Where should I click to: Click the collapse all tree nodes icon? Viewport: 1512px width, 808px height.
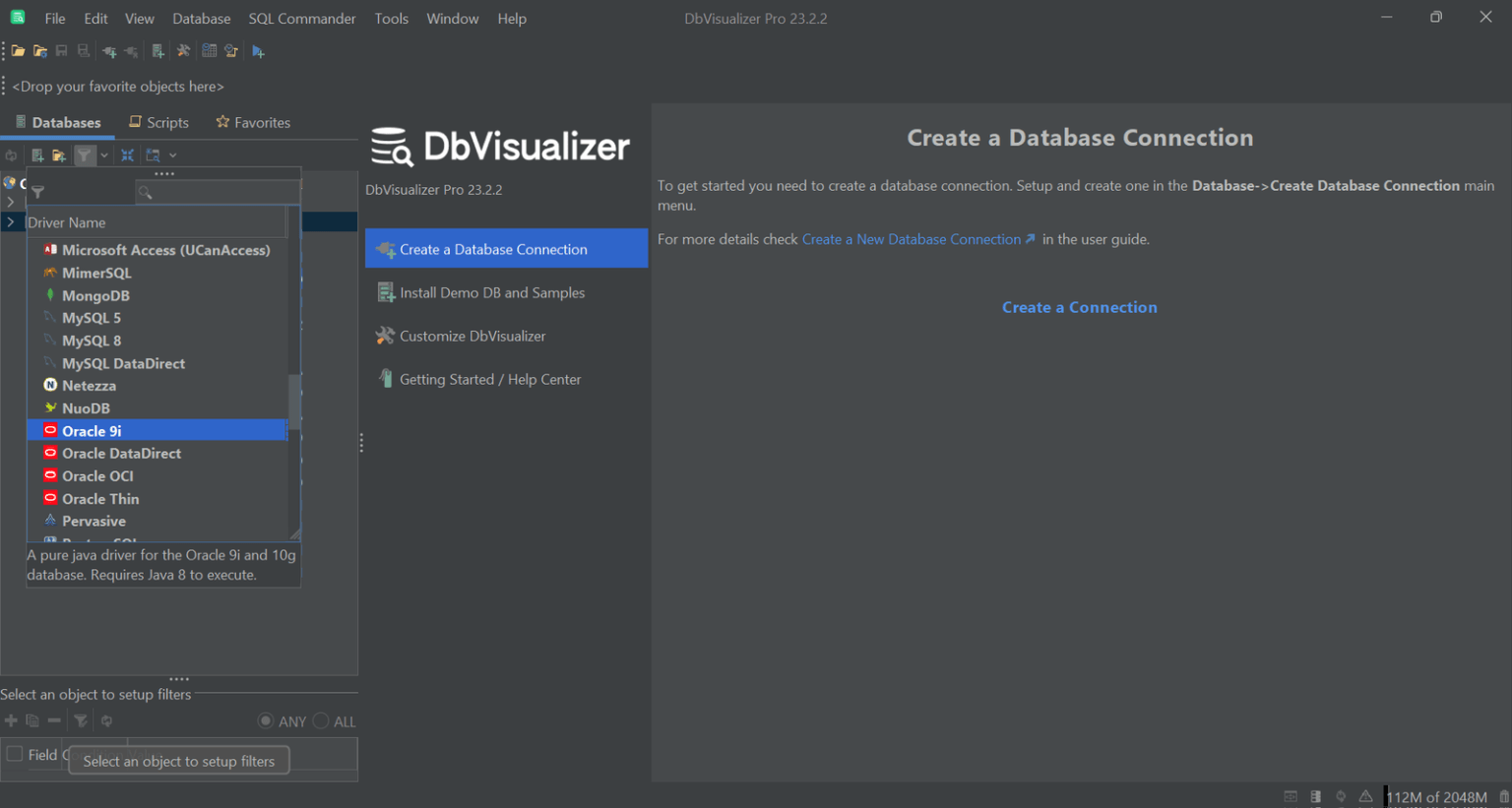tap(127, 155)
